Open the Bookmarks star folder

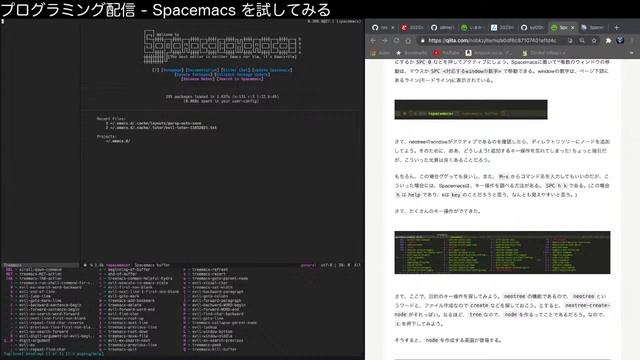(x=412, y=53)
